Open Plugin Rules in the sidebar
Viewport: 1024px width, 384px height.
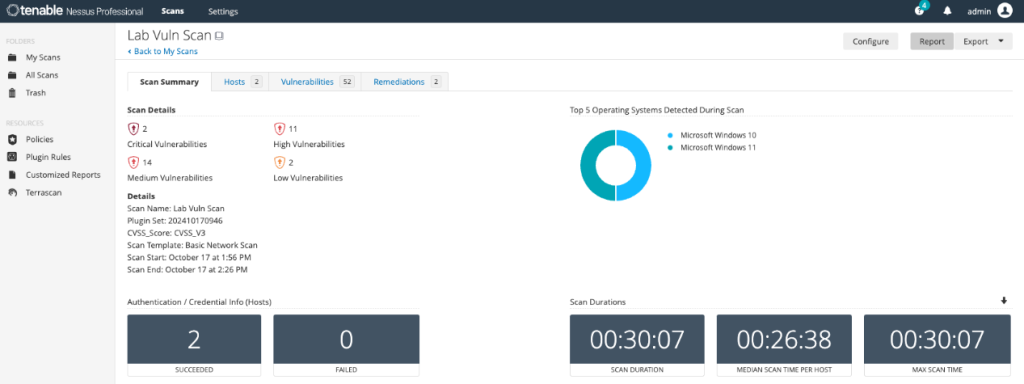(x=48, y=157)
